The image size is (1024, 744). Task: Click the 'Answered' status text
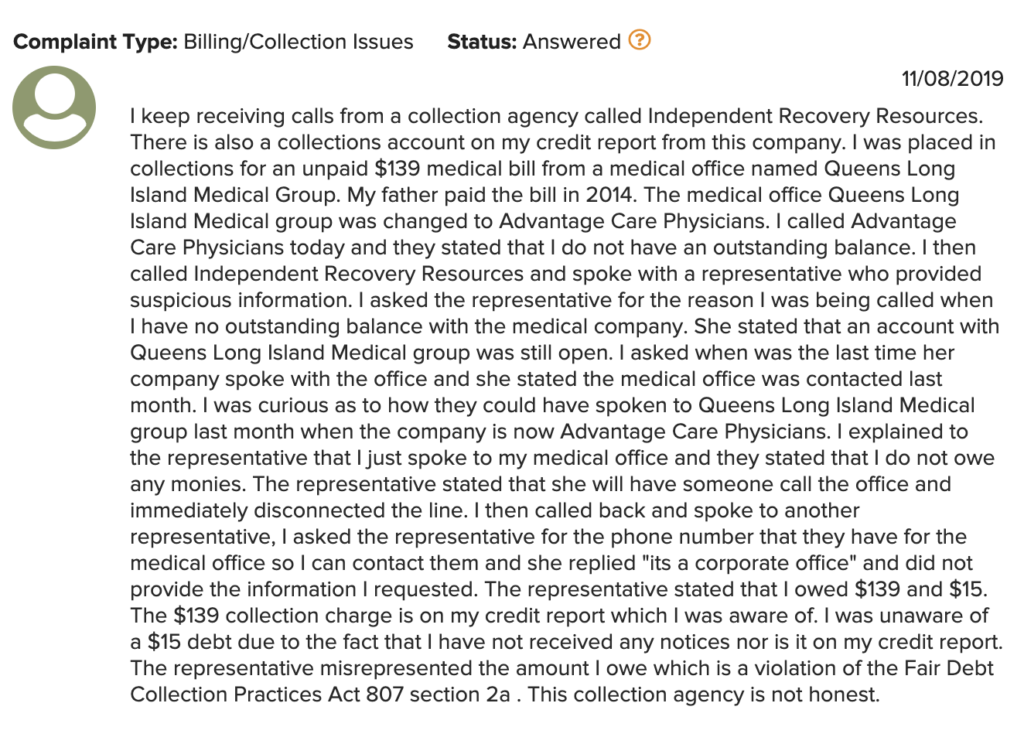(x=571, y=42)
